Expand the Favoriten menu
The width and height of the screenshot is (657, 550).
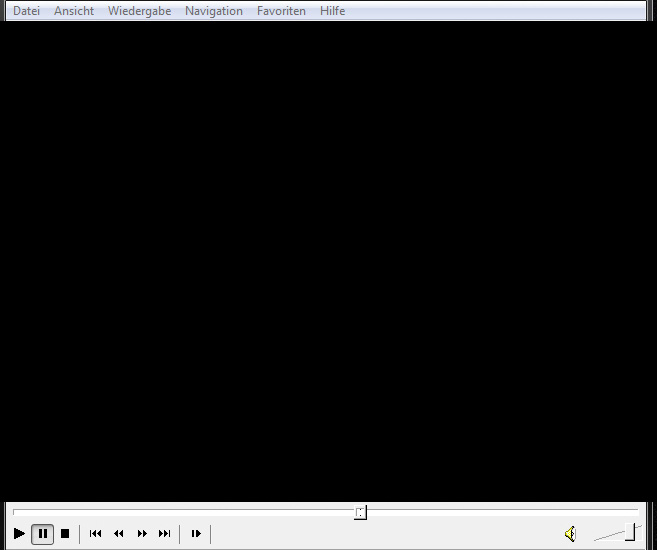pyautogui.click(x=281, y=11)
